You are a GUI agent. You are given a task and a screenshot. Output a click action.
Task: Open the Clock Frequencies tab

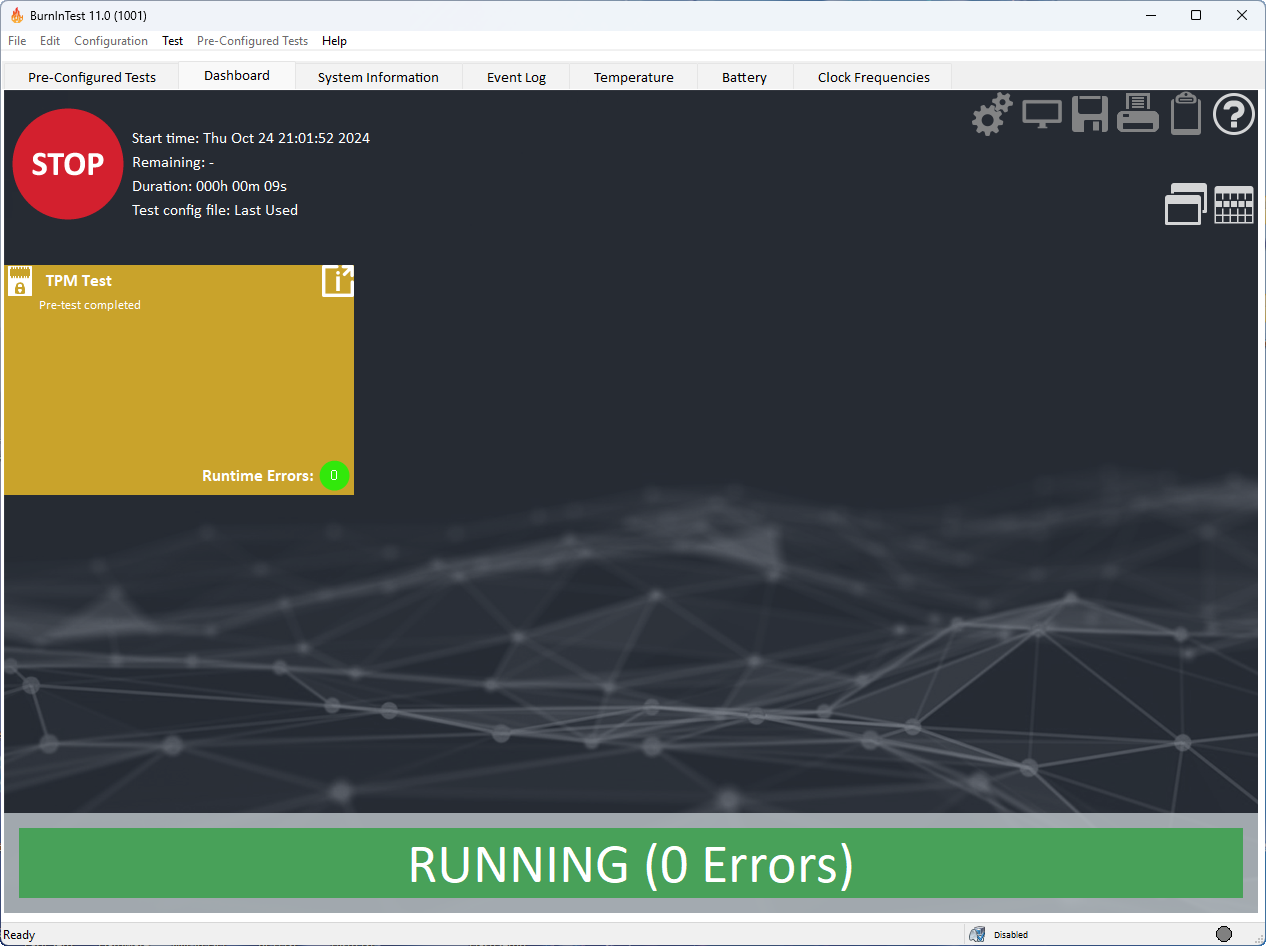click(873, 77)
